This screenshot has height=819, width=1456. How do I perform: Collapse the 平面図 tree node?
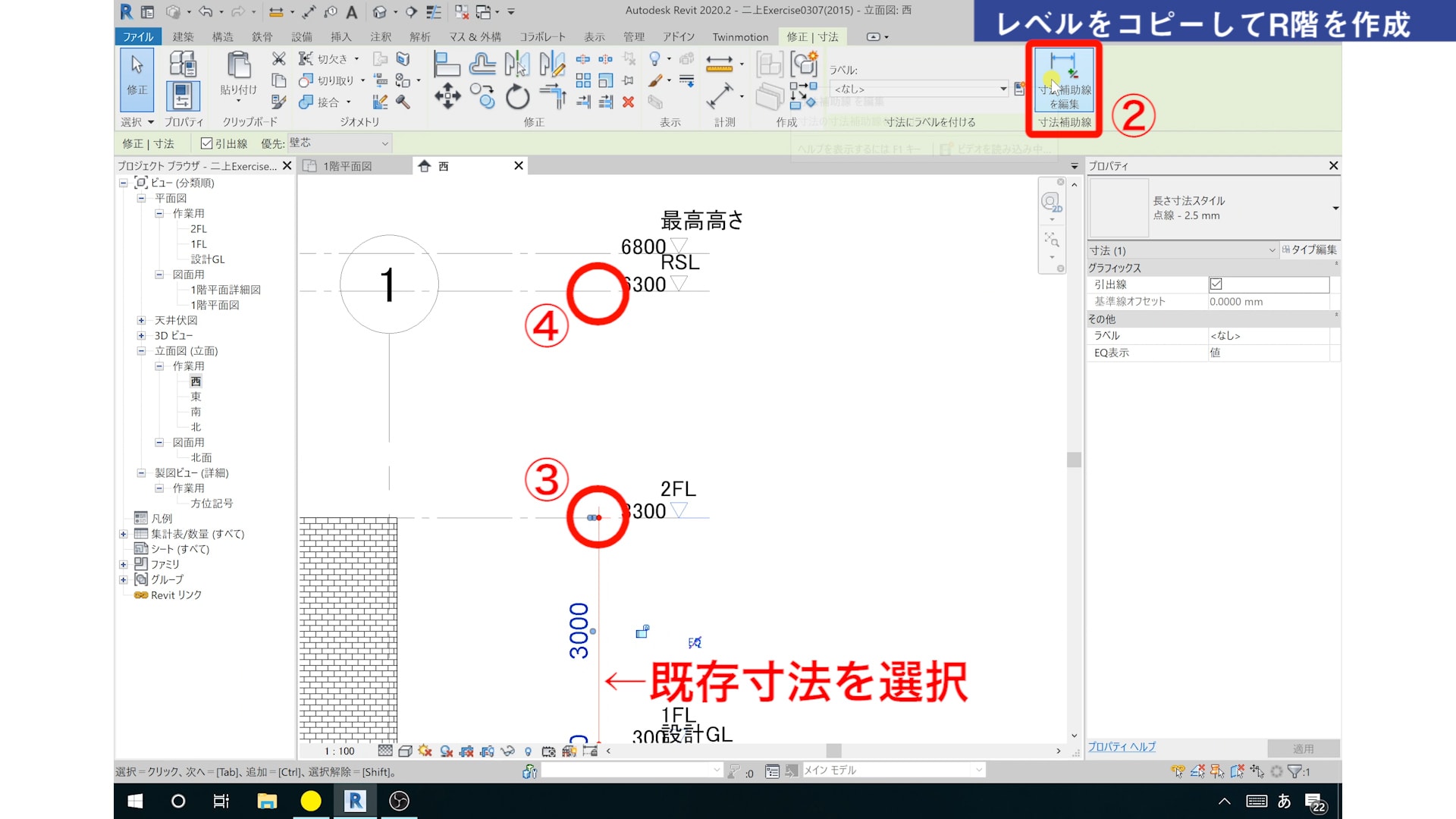click(141, 198)
